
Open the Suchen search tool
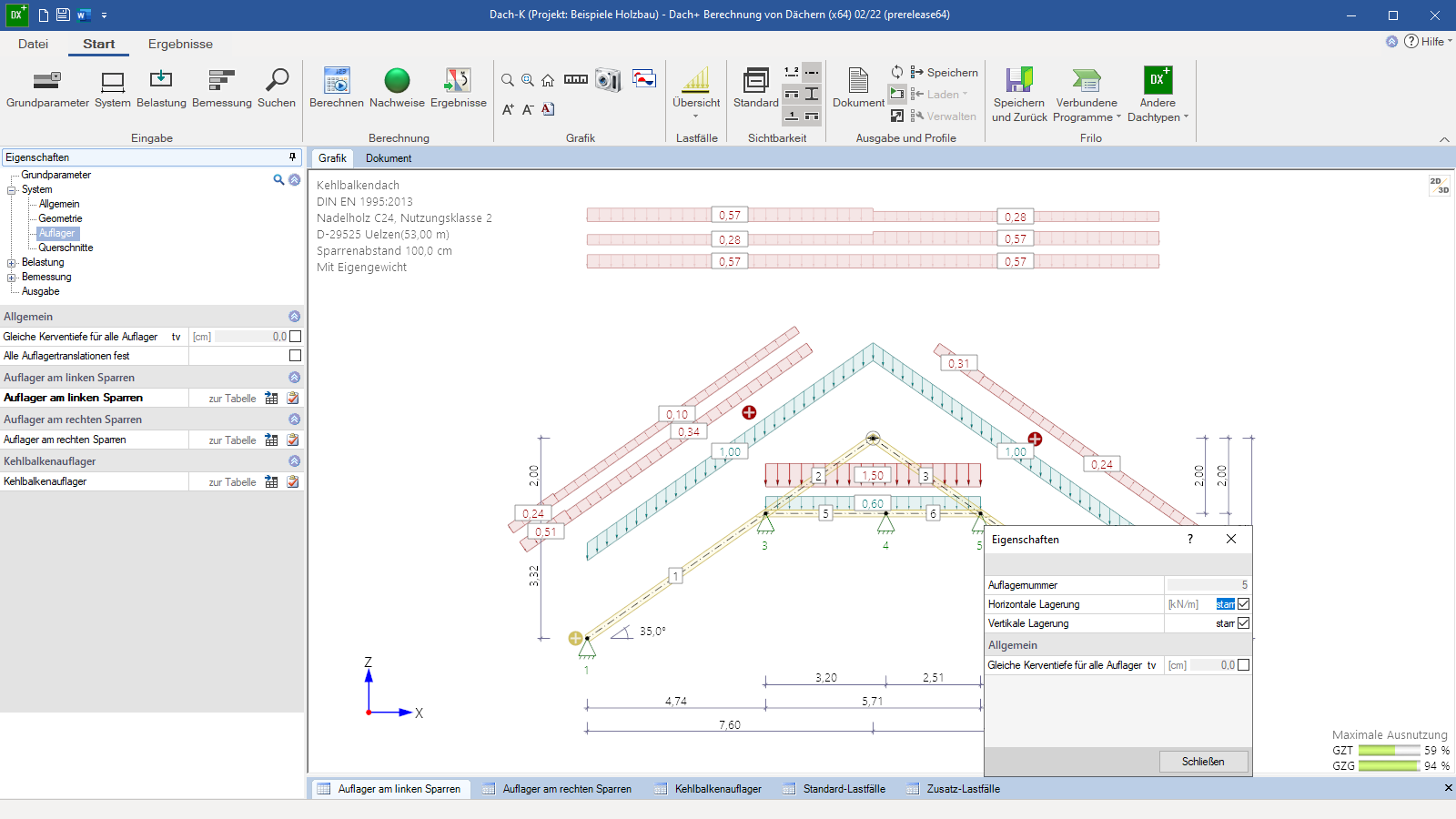[277, 88]
